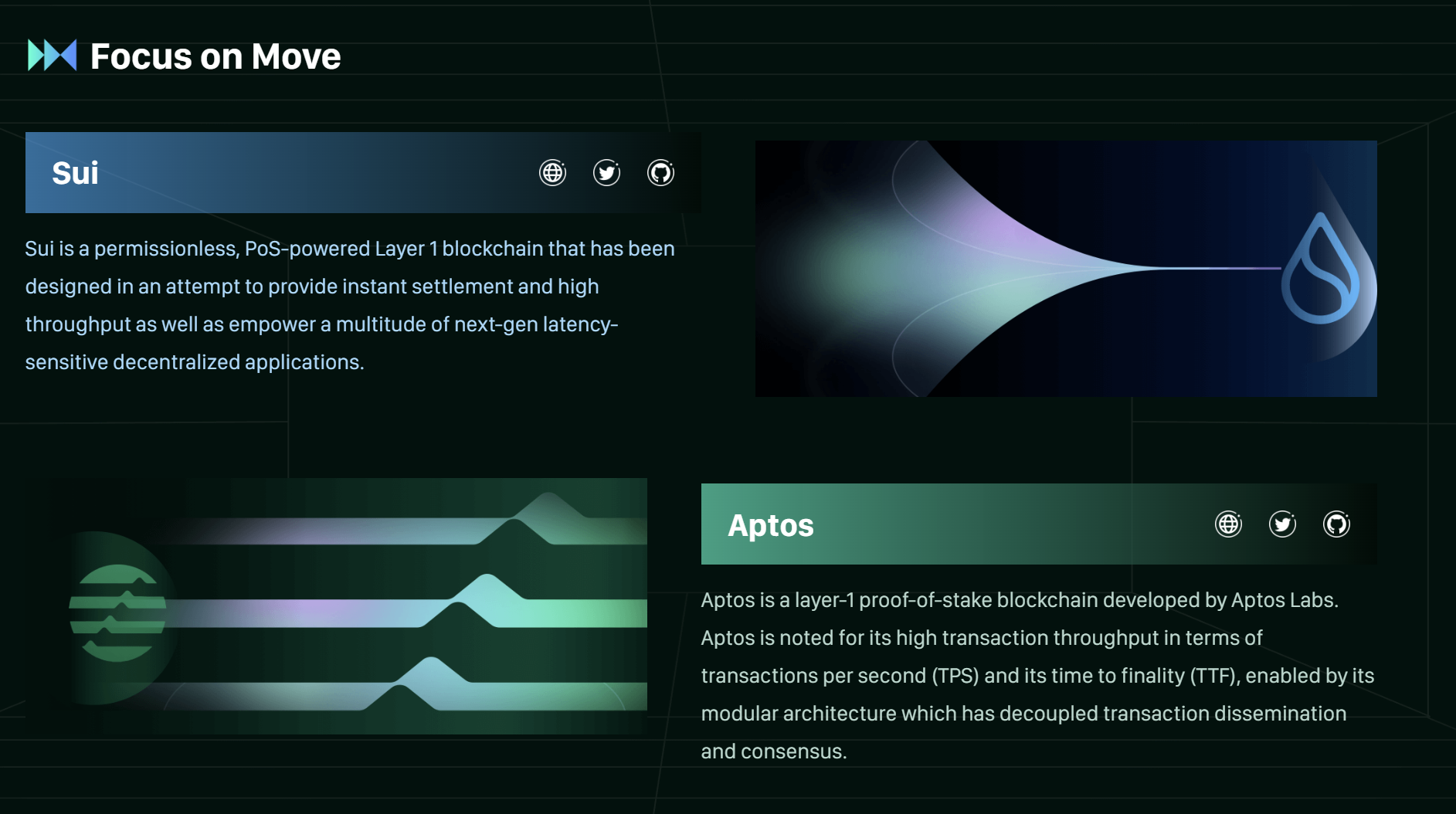Open Aptos's Twitter profile icon

click(1283, 524)
